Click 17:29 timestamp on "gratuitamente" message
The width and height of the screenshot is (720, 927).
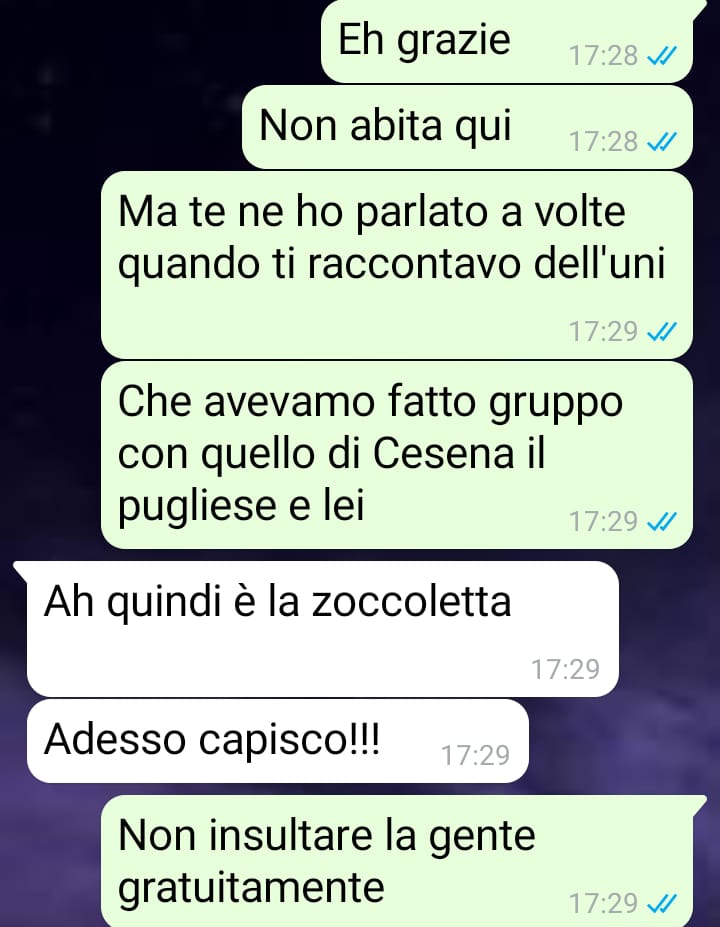coord(604,903)
